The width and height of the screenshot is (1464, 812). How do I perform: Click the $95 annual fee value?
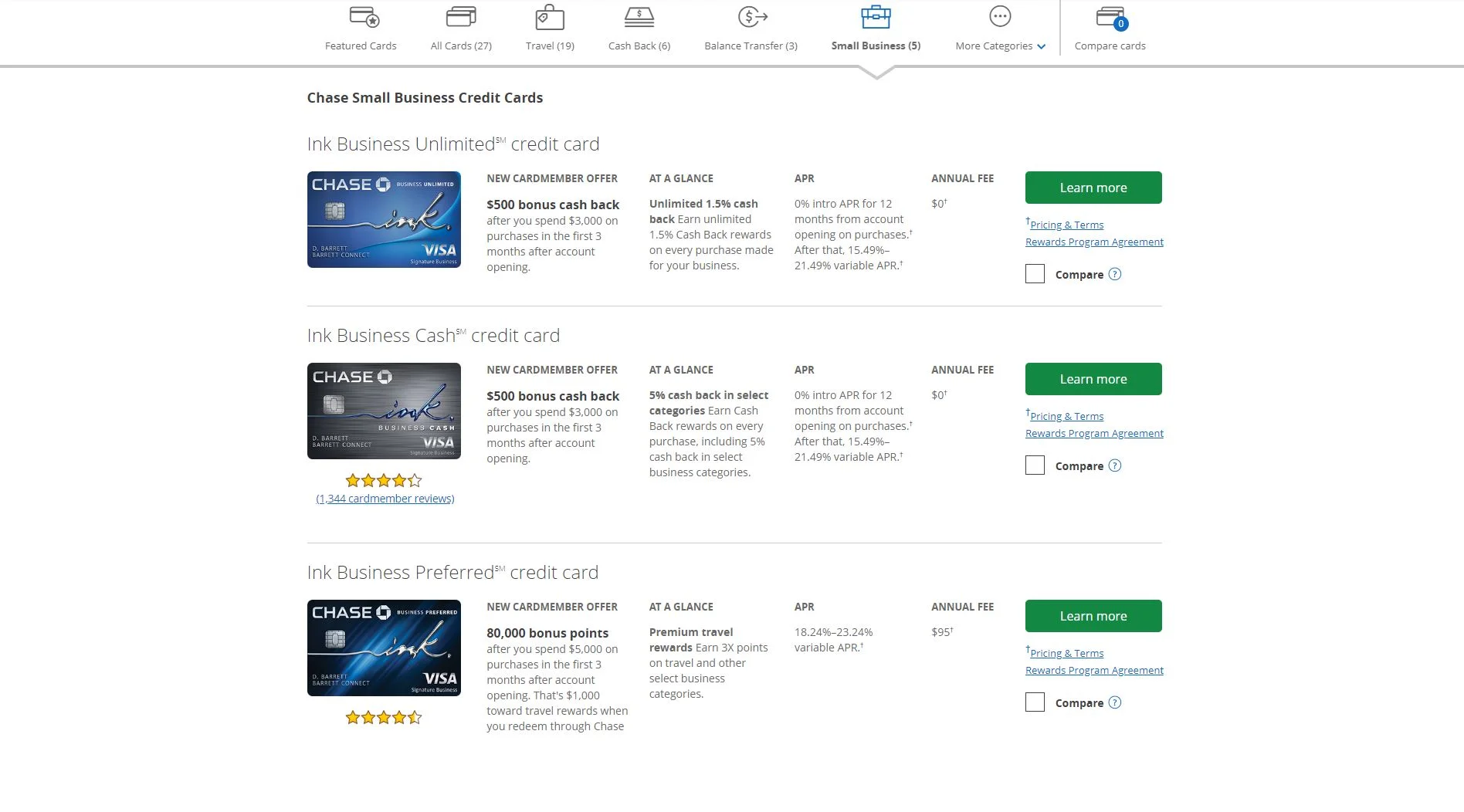(942, 631)
